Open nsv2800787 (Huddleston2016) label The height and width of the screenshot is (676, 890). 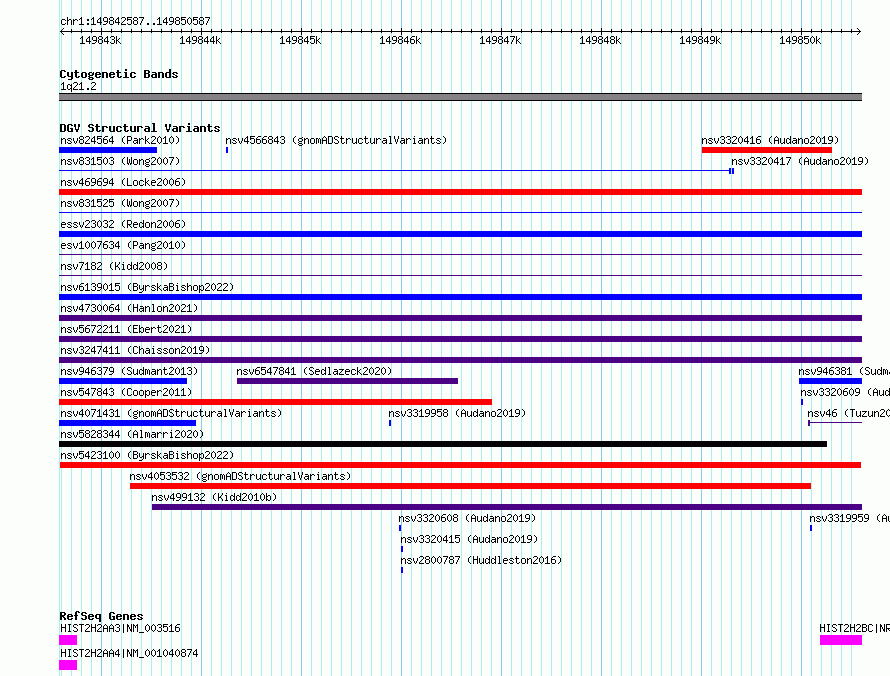(x=481, y=560)
